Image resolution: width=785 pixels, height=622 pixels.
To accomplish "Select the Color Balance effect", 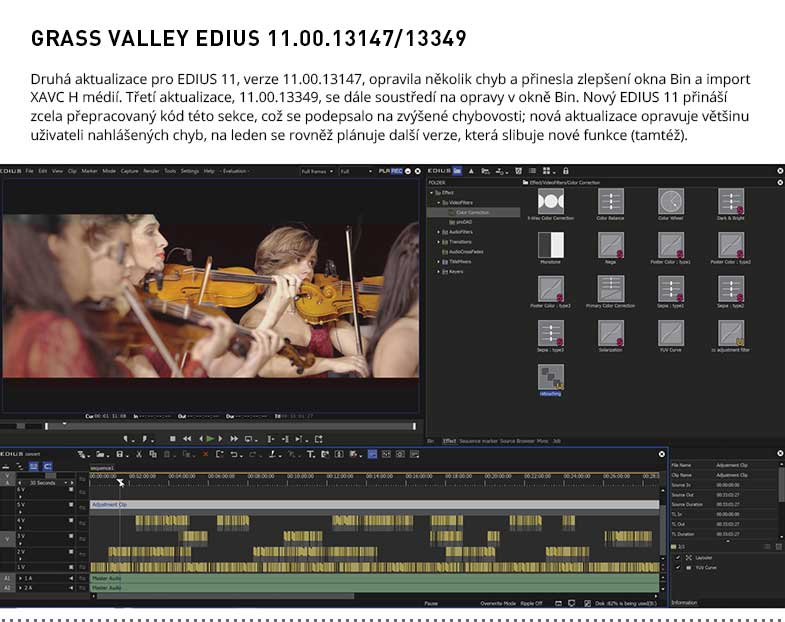I will coord(610,204).
